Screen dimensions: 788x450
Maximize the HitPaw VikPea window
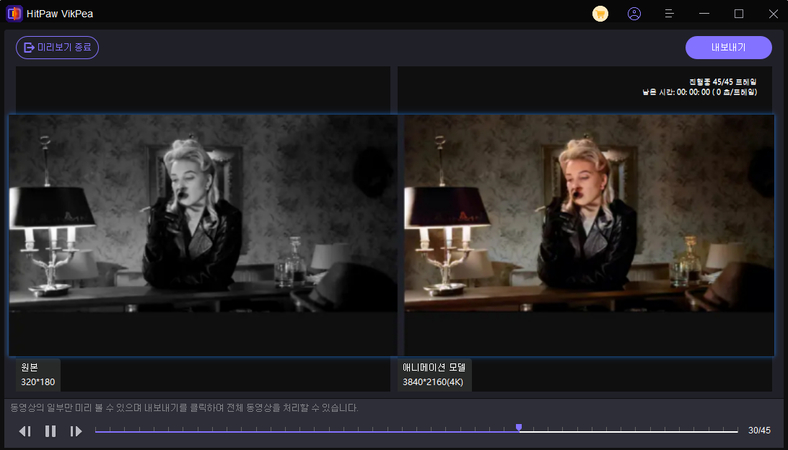[x=739, y=14]
